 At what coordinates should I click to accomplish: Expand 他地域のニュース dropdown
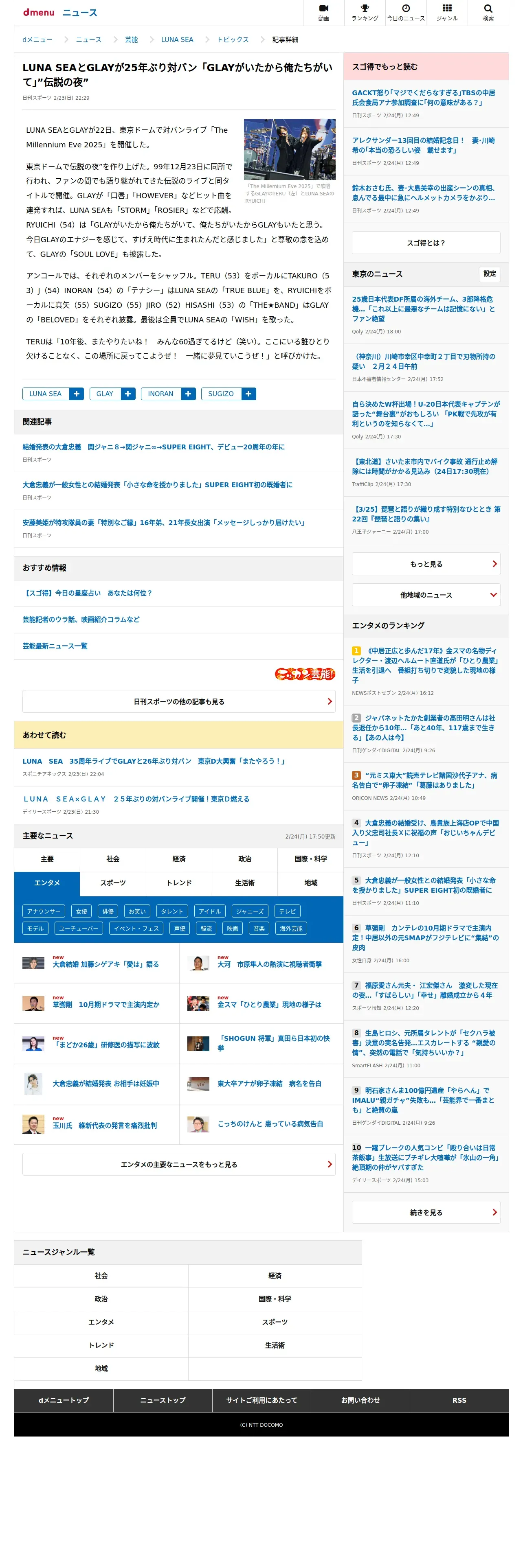tap(426, 595)
